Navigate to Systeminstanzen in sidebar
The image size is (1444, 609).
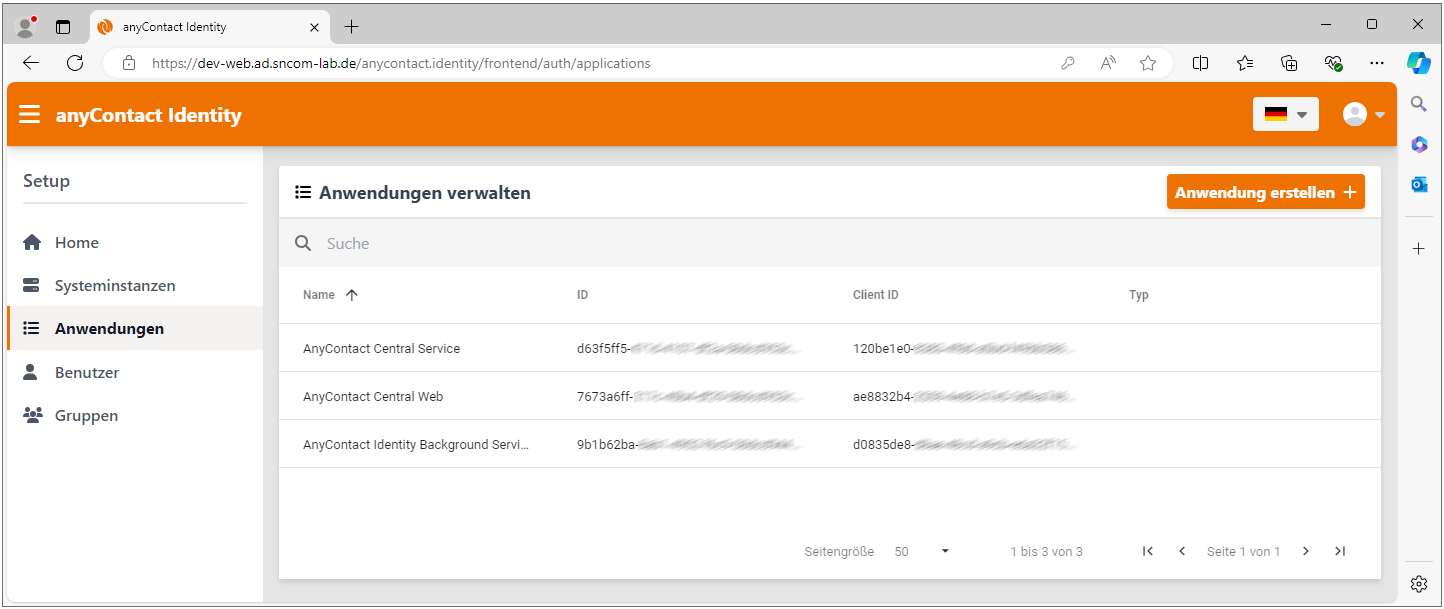[114, 286]
